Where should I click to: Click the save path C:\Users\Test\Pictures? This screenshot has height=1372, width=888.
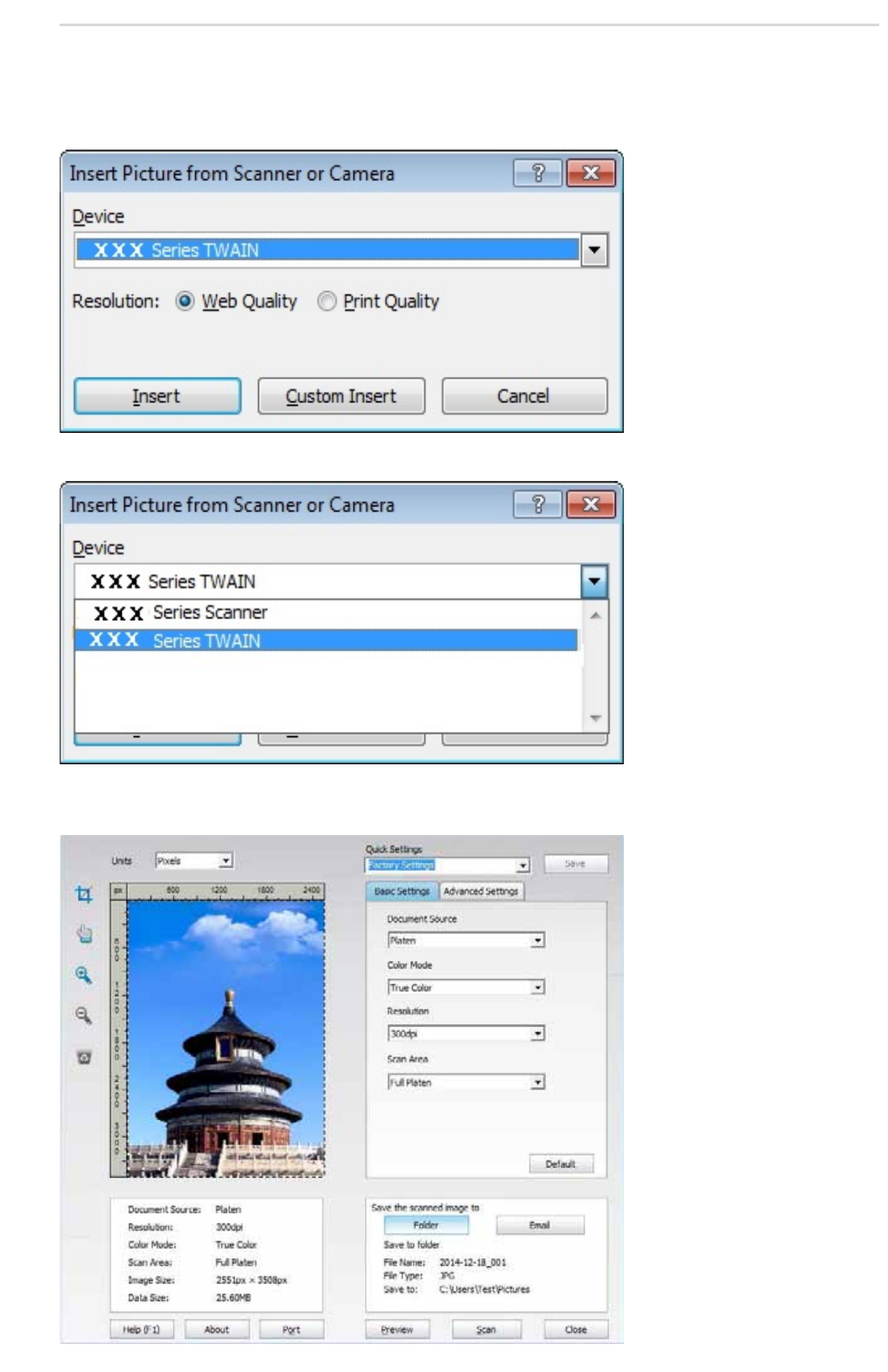pos(485,1289)
